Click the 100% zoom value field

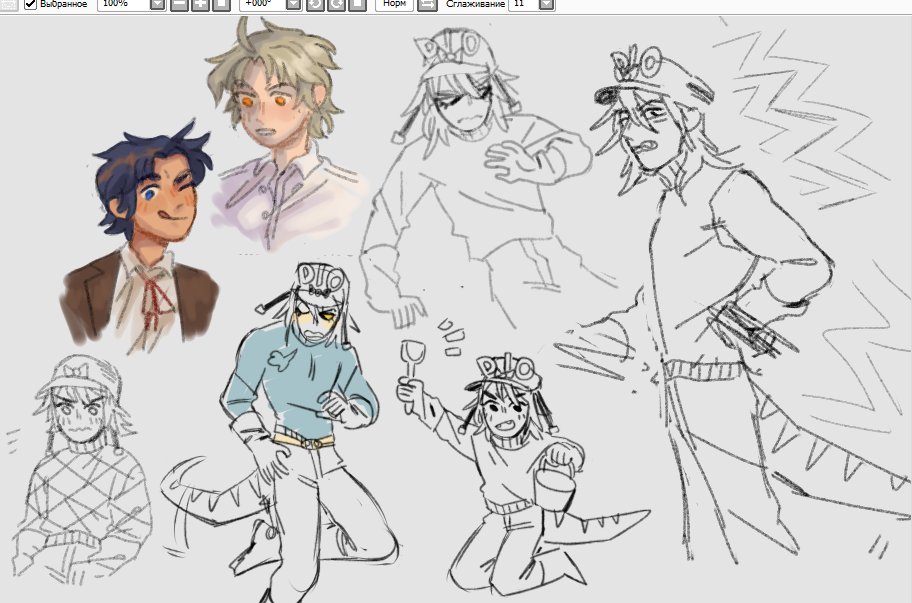[123, 4]
